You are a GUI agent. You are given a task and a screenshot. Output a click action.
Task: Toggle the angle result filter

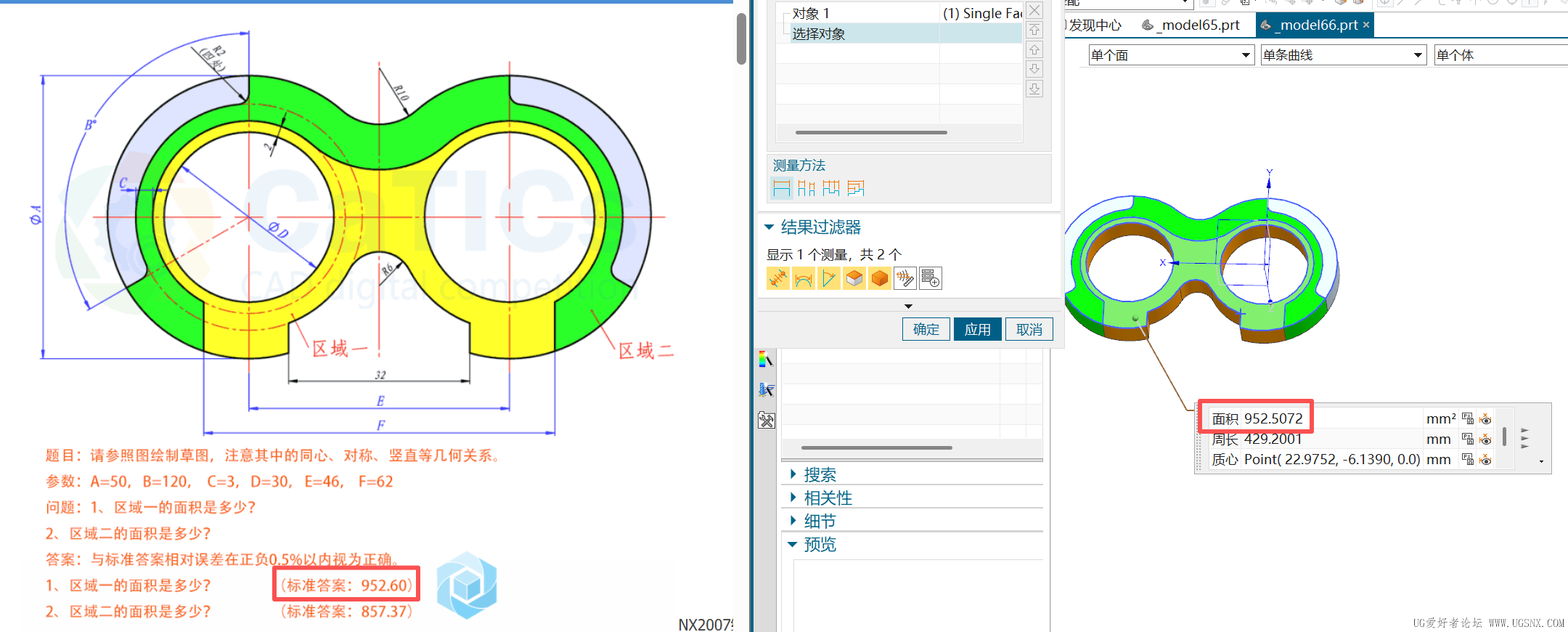pos(829,278)
